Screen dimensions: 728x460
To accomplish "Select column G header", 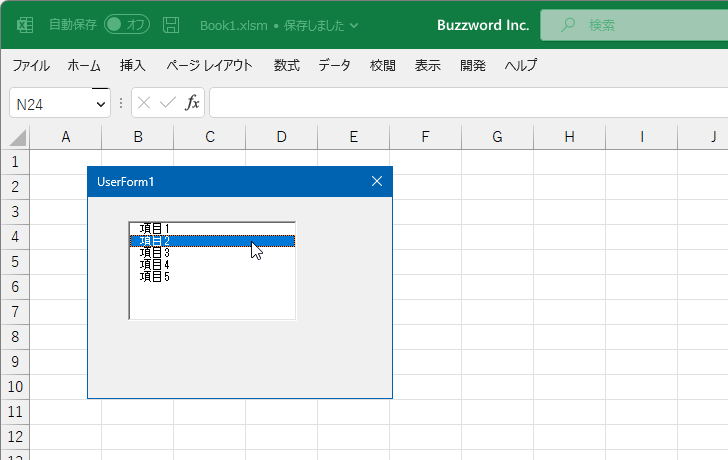I will (x=497, y=137).
